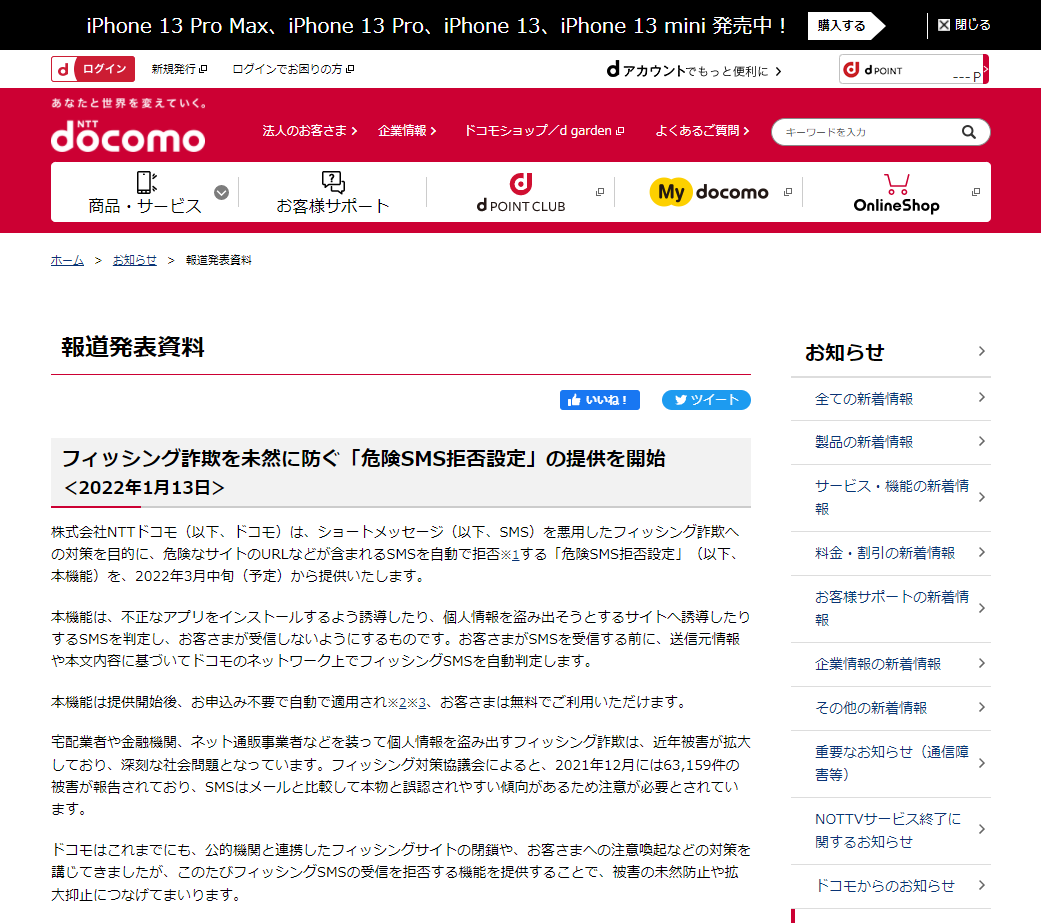The height and width of the screenshot is (923, 1041).
Task: Share via the ツイート button
Action: [706, 400]
